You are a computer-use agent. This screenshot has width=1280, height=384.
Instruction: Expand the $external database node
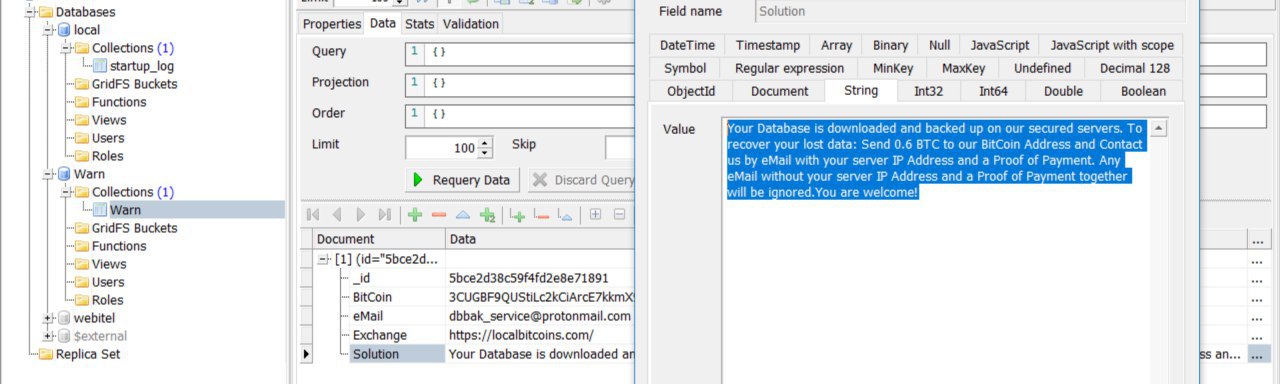pos(49,336)
